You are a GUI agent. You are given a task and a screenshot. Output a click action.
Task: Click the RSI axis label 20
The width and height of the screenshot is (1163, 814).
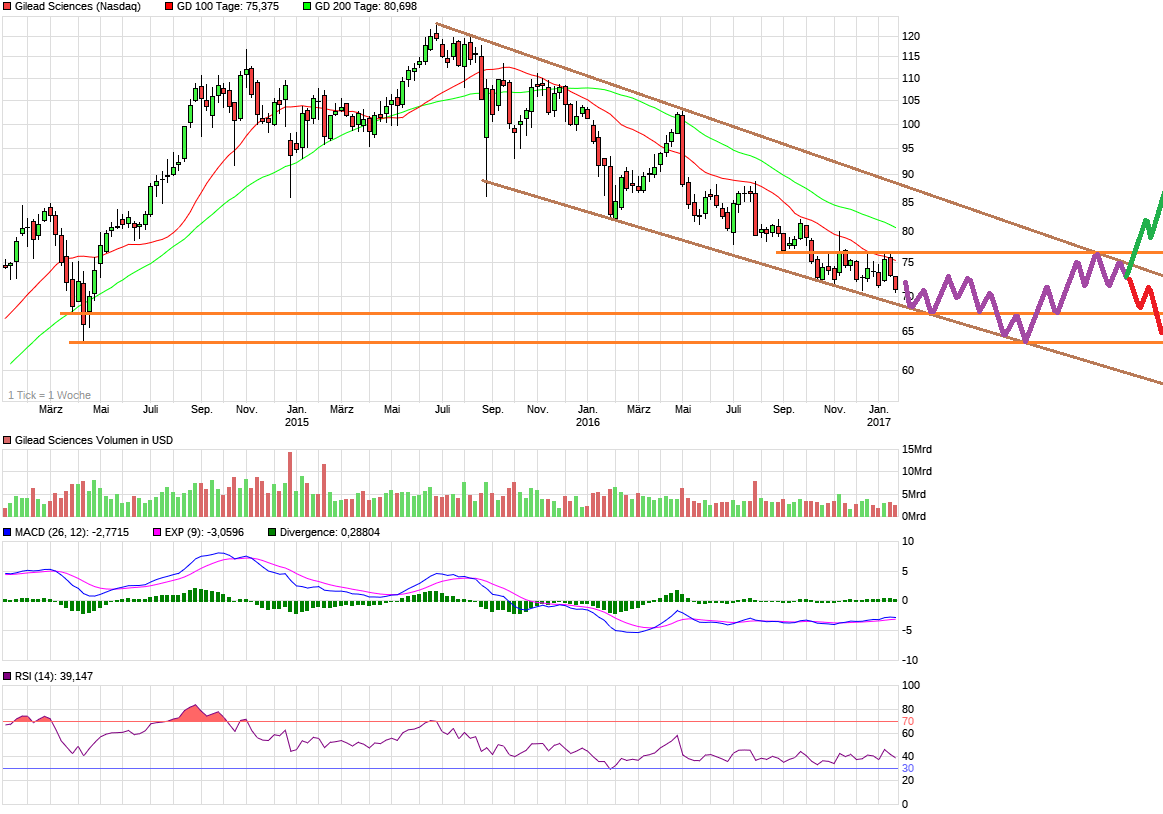point(908,781)
